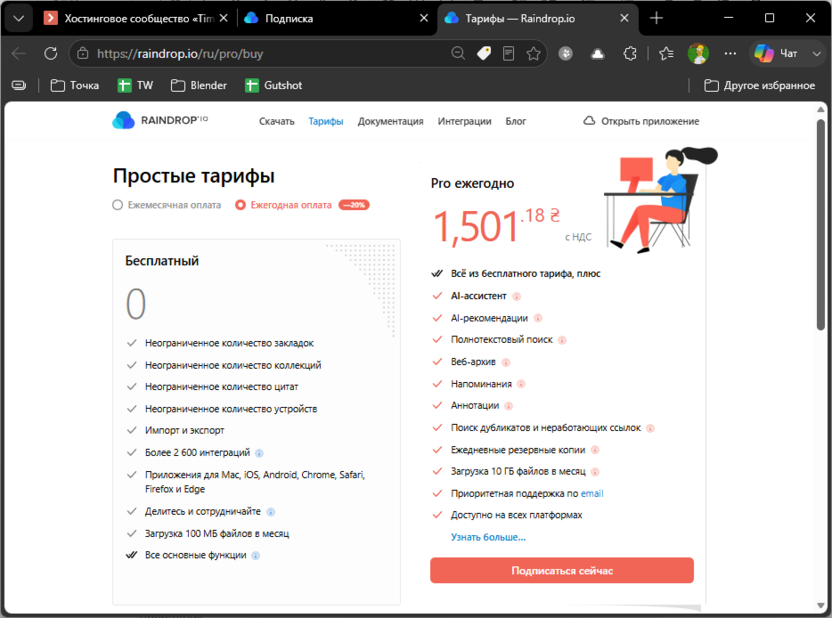
Task: Click the Узнать больше link
Action: tap(488, 537)
